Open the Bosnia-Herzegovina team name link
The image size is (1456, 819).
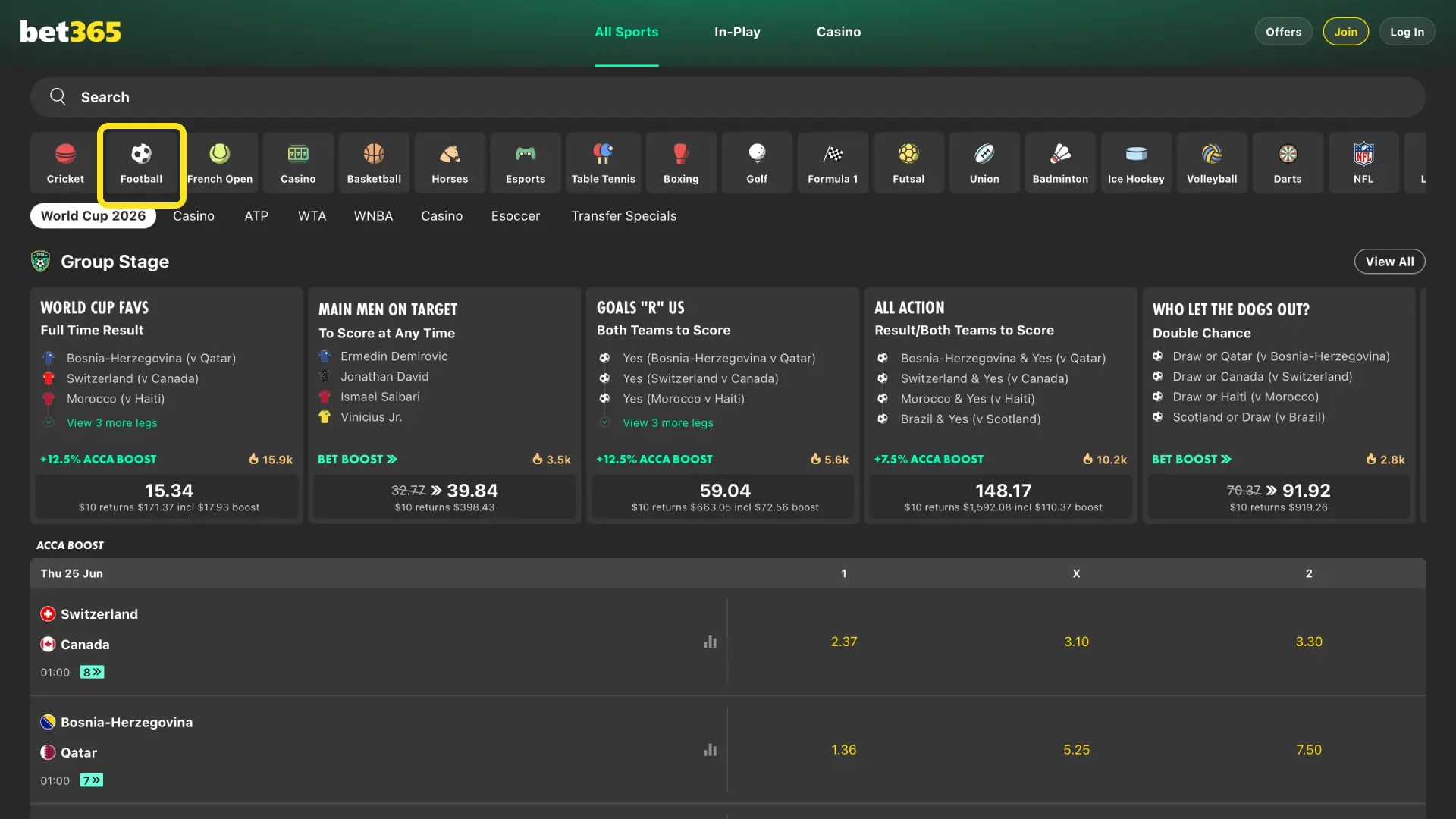coord(127,723)
